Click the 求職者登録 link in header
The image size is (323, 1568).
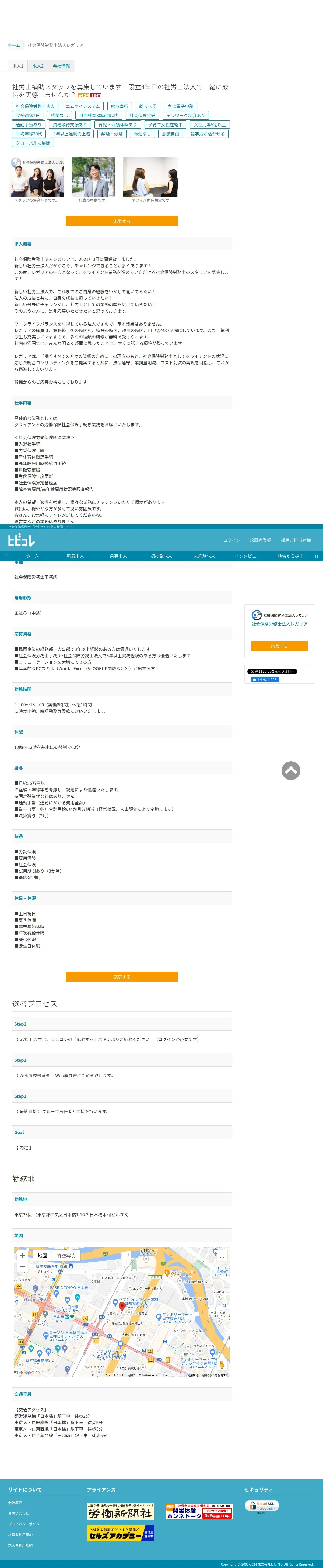[x=260, y=540]
